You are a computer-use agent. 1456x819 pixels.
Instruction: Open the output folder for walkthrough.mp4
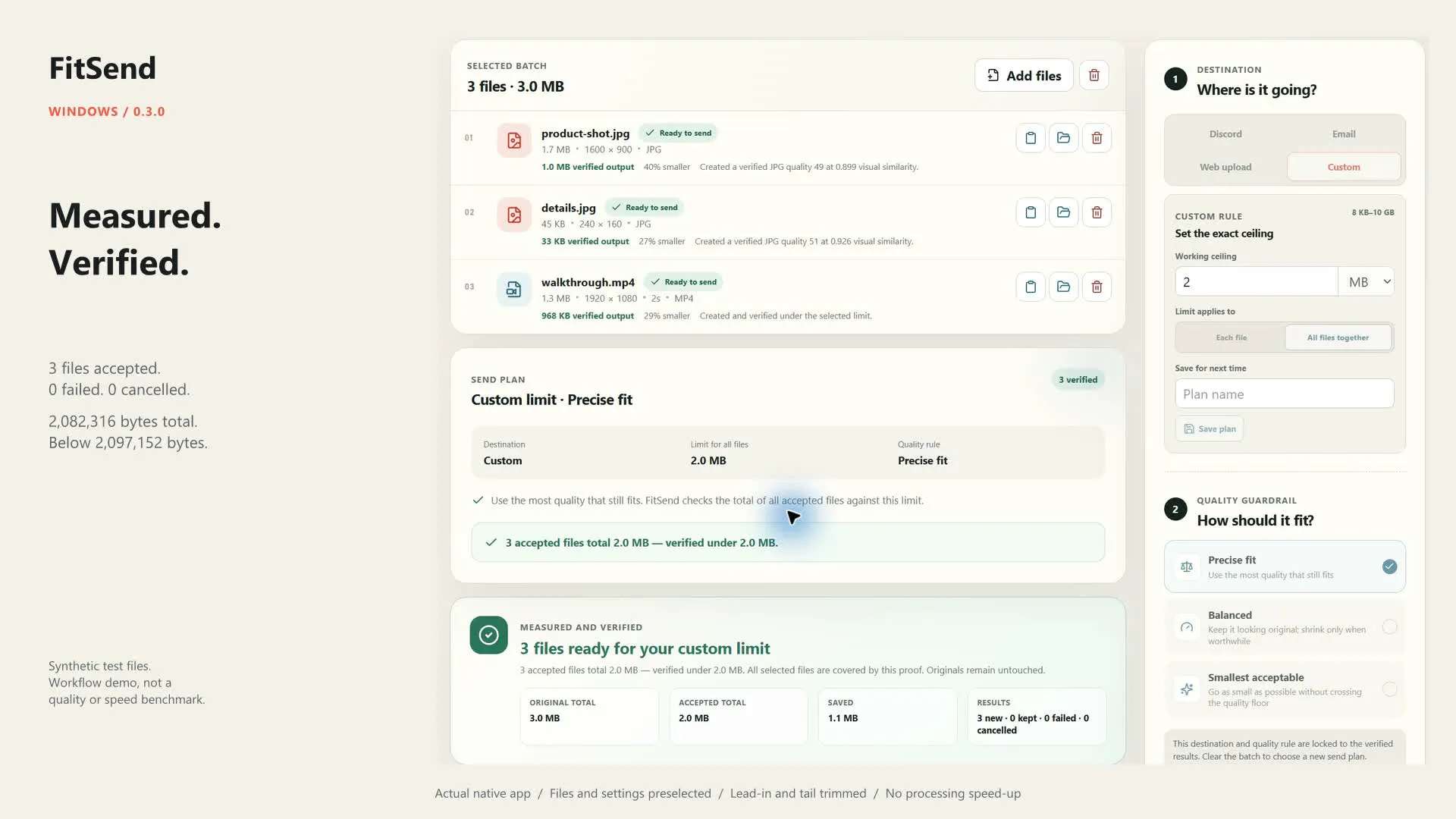tap(1063, 287)
